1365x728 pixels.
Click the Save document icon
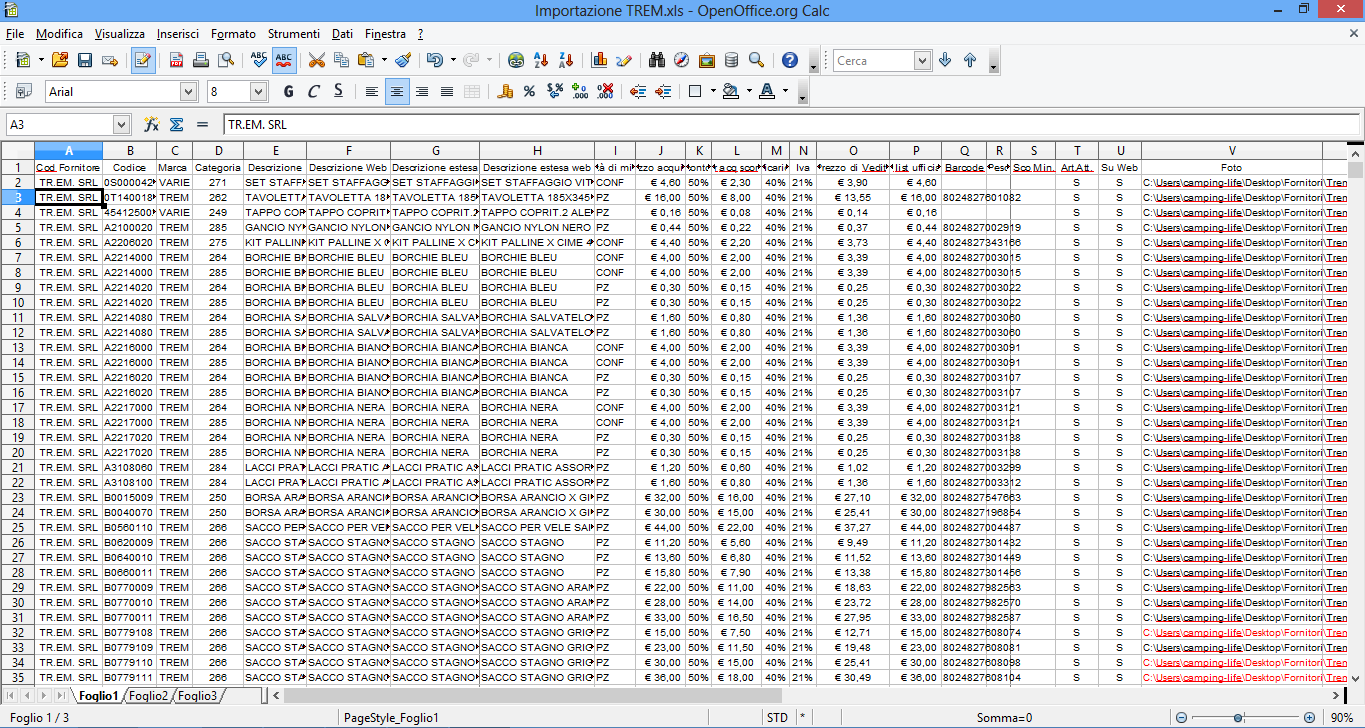click(x=85, y=60)
